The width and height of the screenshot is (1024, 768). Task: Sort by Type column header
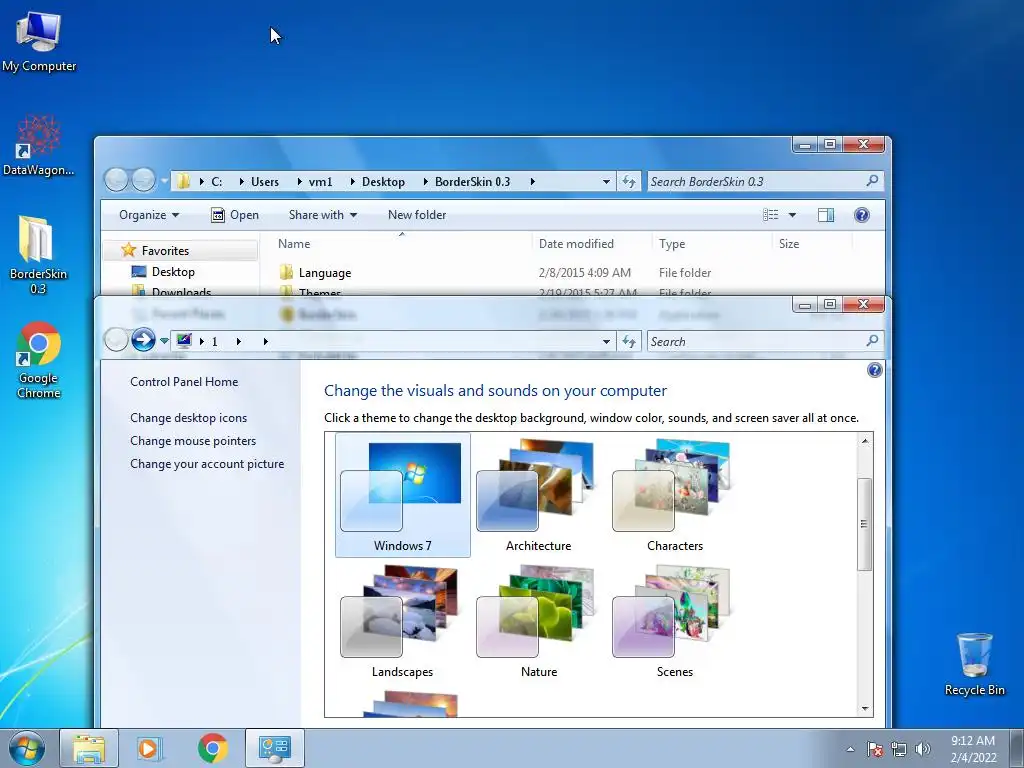pos(712,244)
